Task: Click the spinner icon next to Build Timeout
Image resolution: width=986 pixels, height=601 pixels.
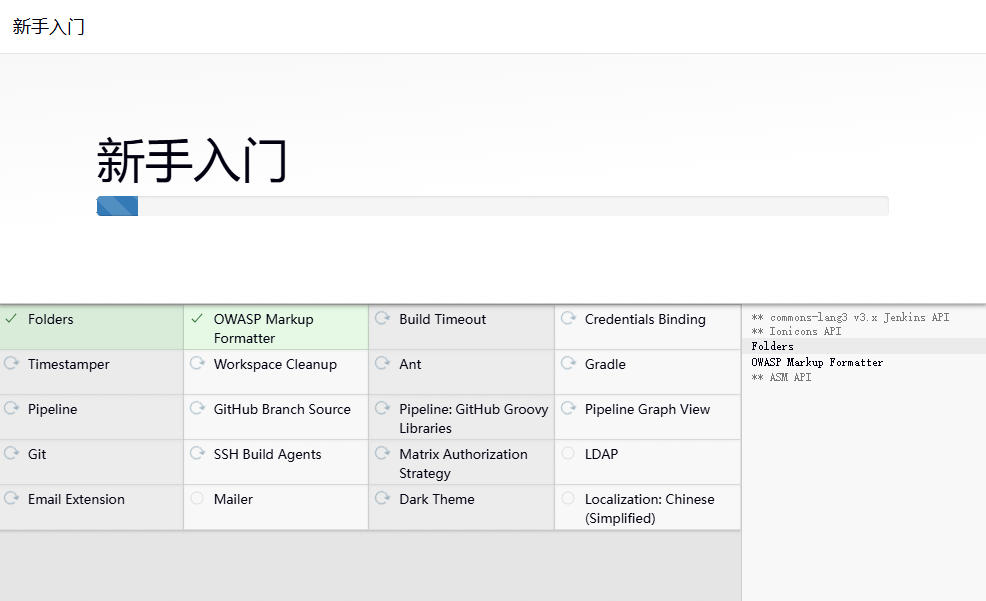Action: [x=382, y=318]
